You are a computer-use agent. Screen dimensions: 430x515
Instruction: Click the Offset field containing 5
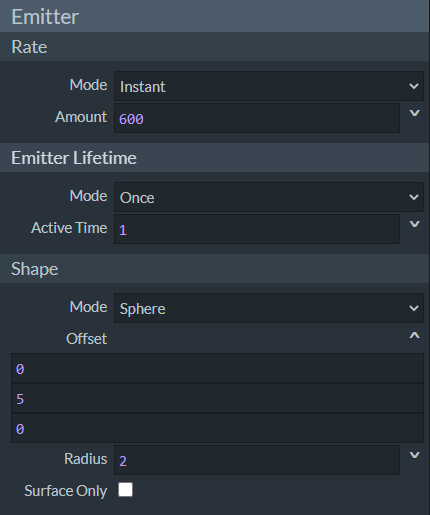point(217,398)
